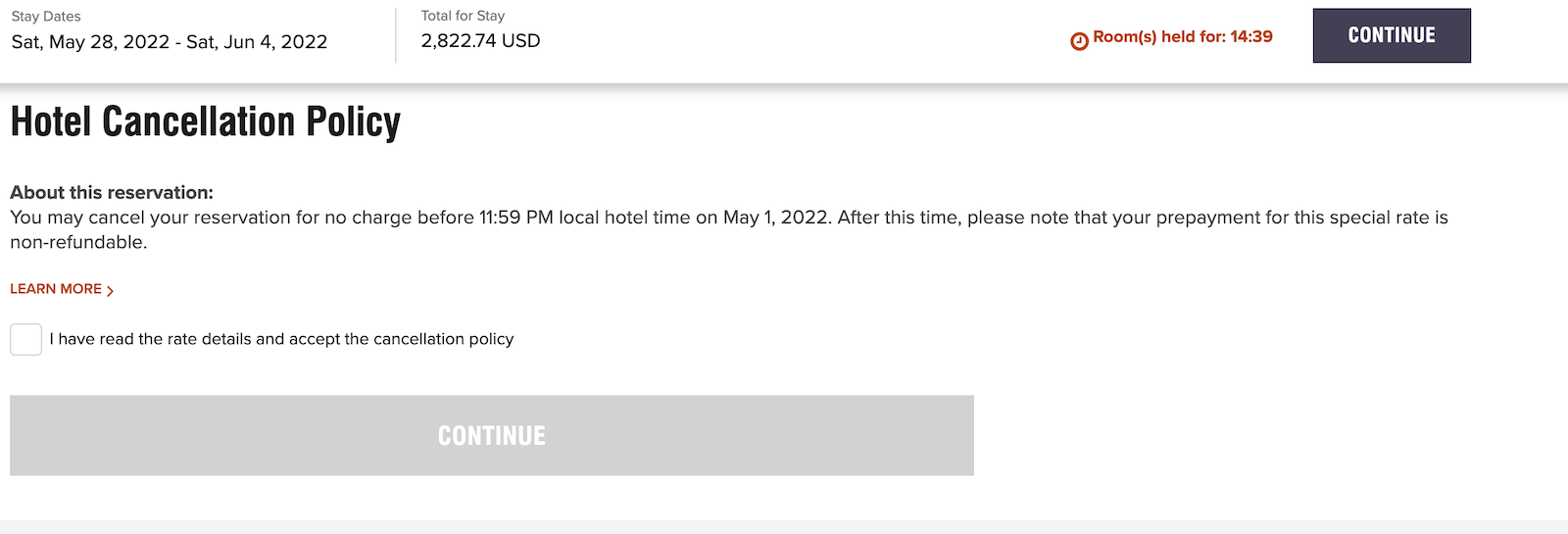
Task: Click the large gray CONTINUE button
Action: click(x=492, y=435)
